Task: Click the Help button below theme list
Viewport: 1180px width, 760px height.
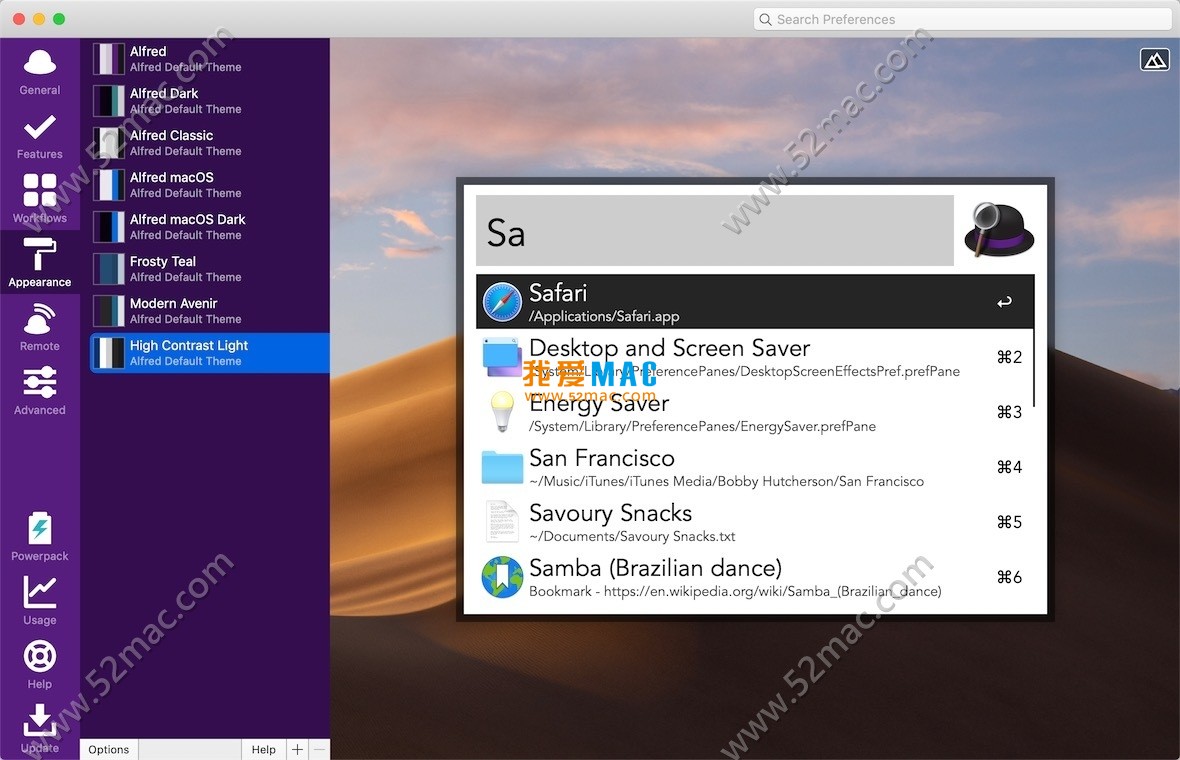Action: pyautogui.click(x=263, y=749)
